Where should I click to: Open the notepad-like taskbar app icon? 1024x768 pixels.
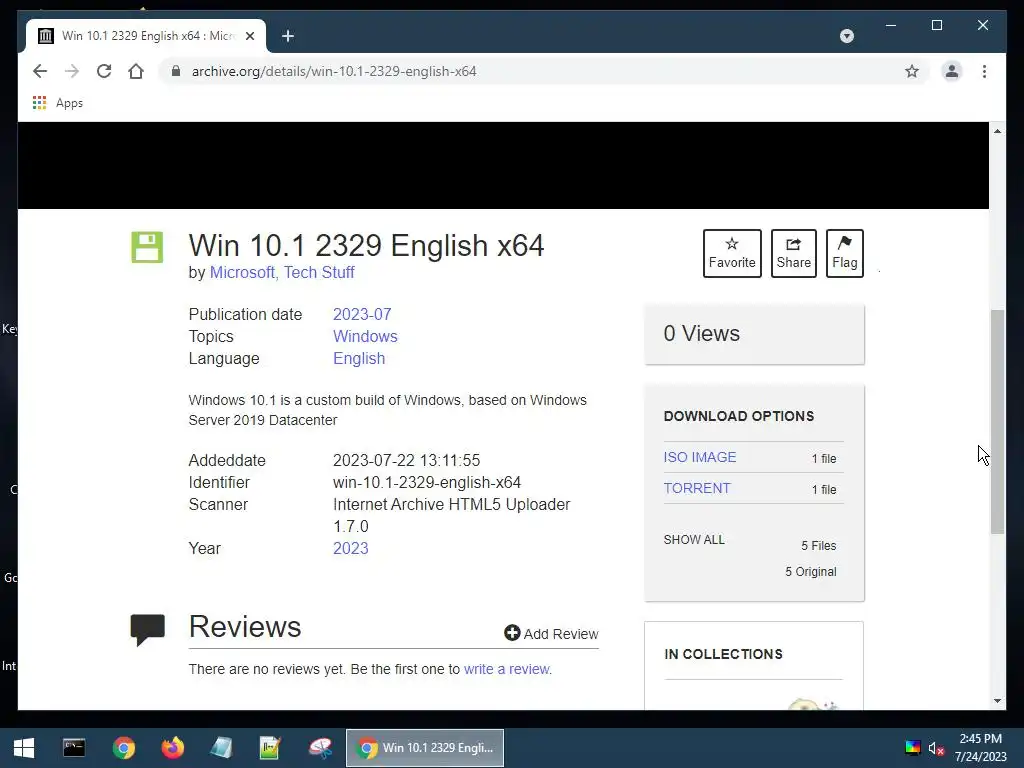tap(221, 748)
